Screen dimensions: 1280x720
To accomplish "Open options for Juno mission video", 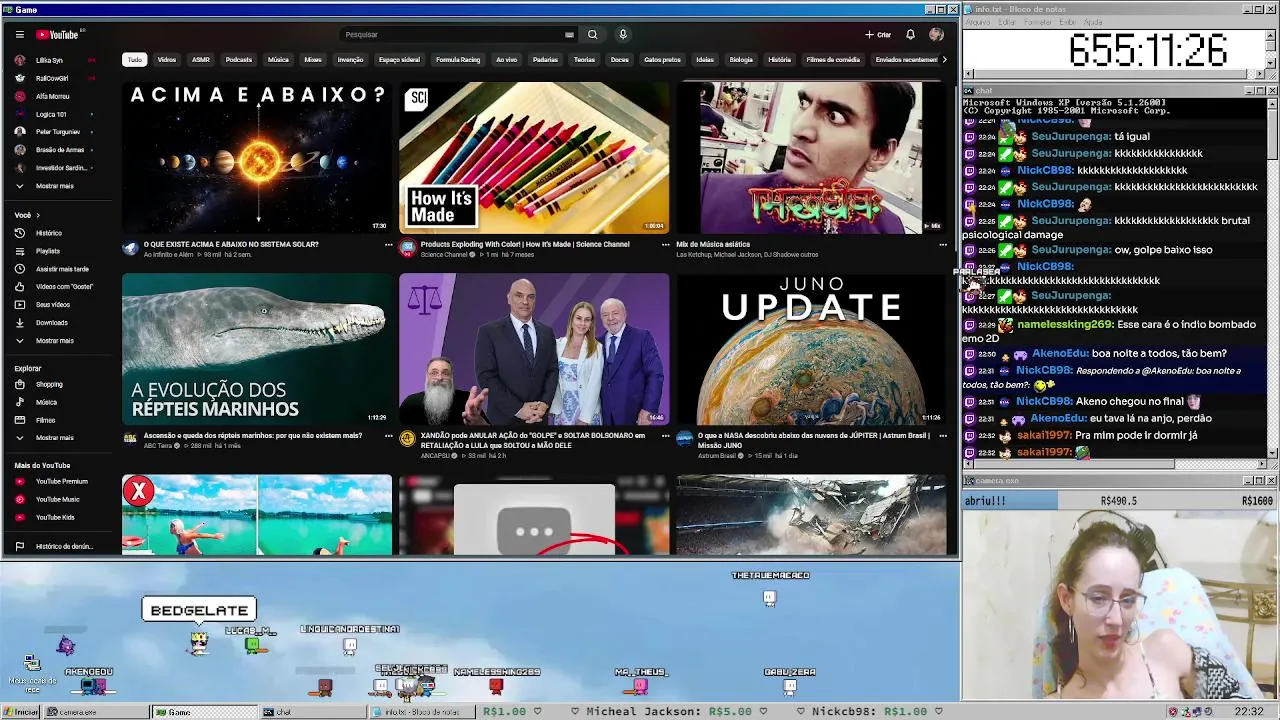I will coord(942,436).
